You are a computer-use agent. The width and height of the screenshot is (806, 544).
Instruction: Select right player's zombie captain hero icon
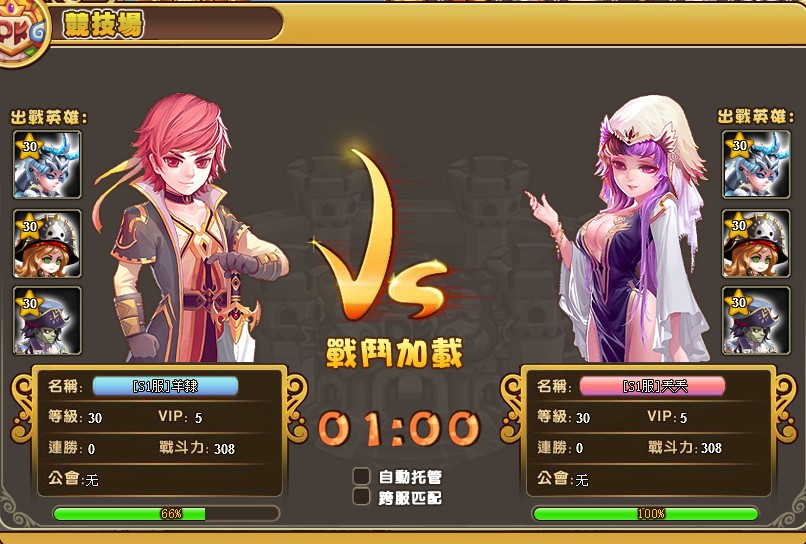coord(756,321)
